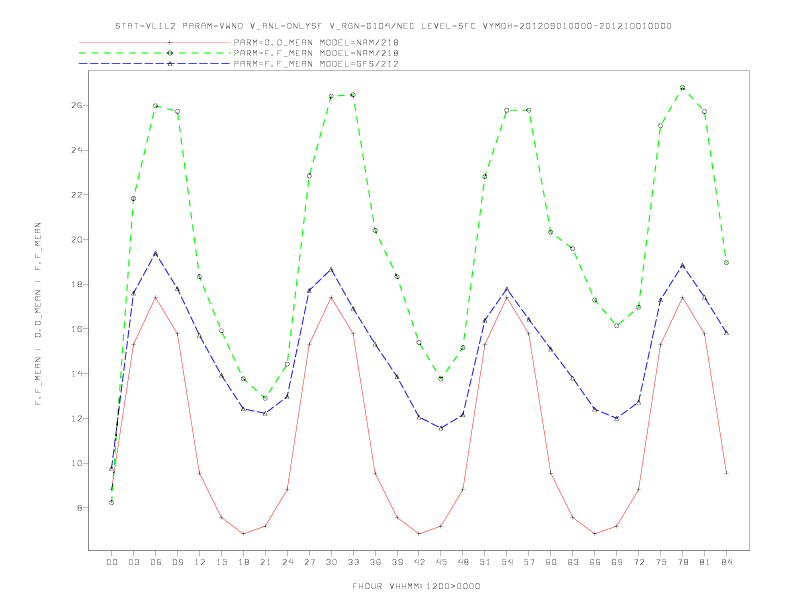Viewport: 792px width, 612px height.
Task: Click the x-axis title FHOUR VHHMM:1200>0000
Action: click(x=416, y=586)
